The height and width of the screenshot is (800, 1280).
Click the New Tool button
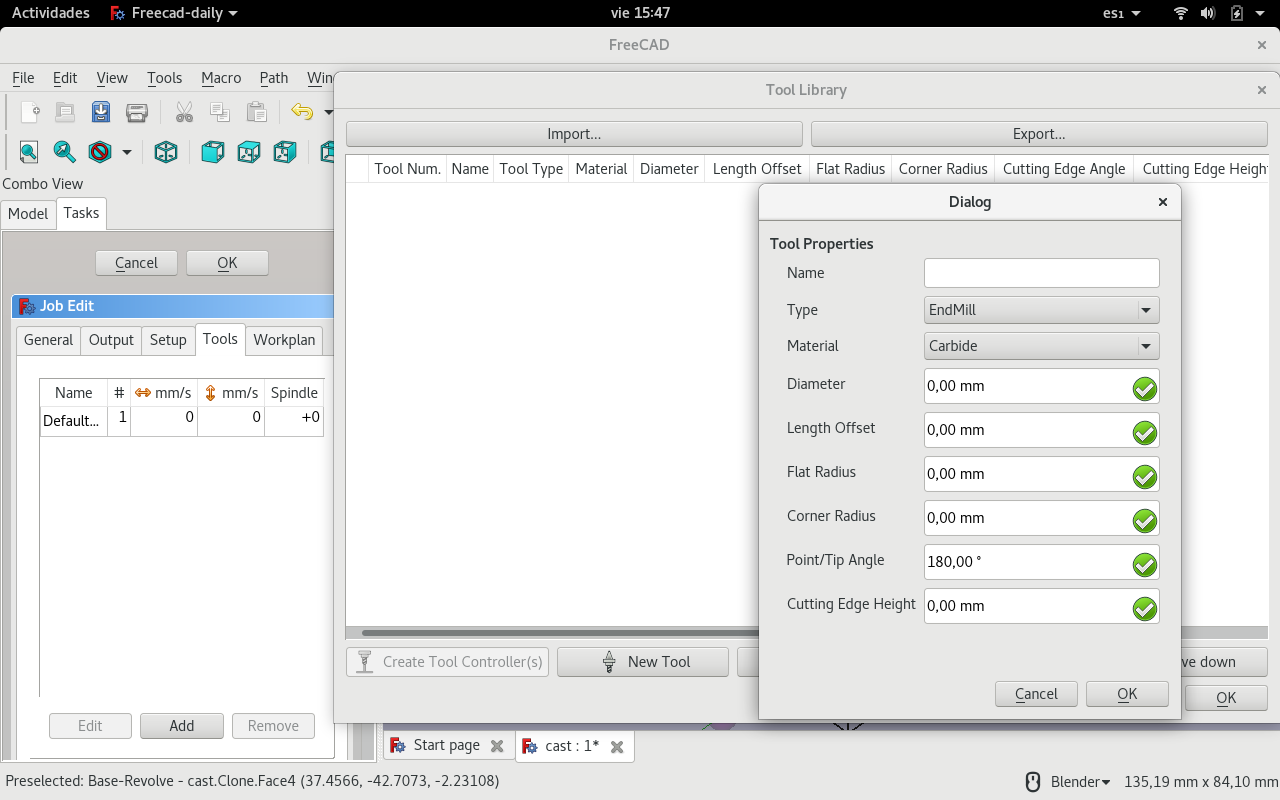point(643,662)
